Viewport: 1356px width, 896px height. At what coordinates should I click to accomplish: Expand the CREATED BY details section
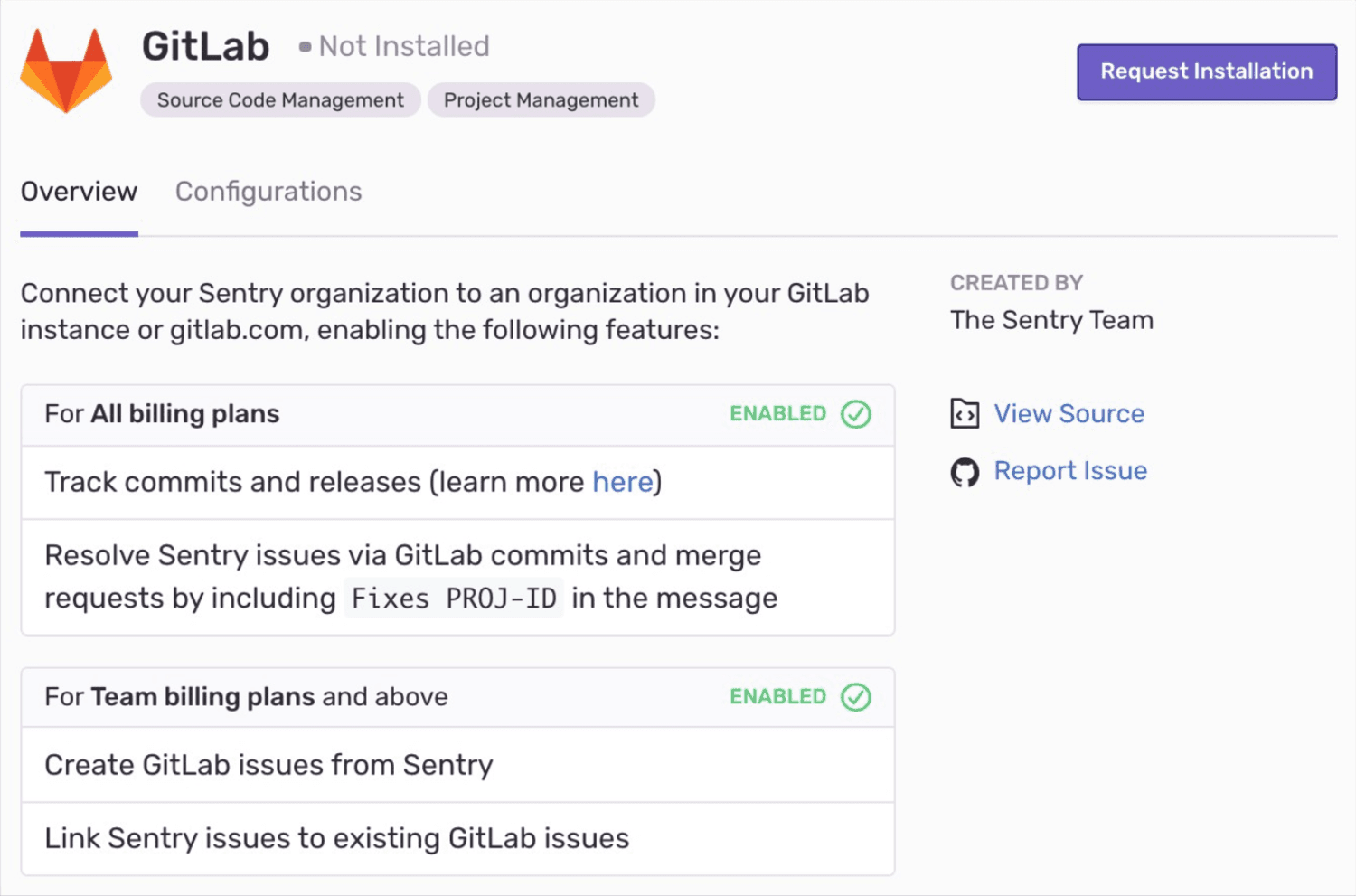pos(1016,282)
